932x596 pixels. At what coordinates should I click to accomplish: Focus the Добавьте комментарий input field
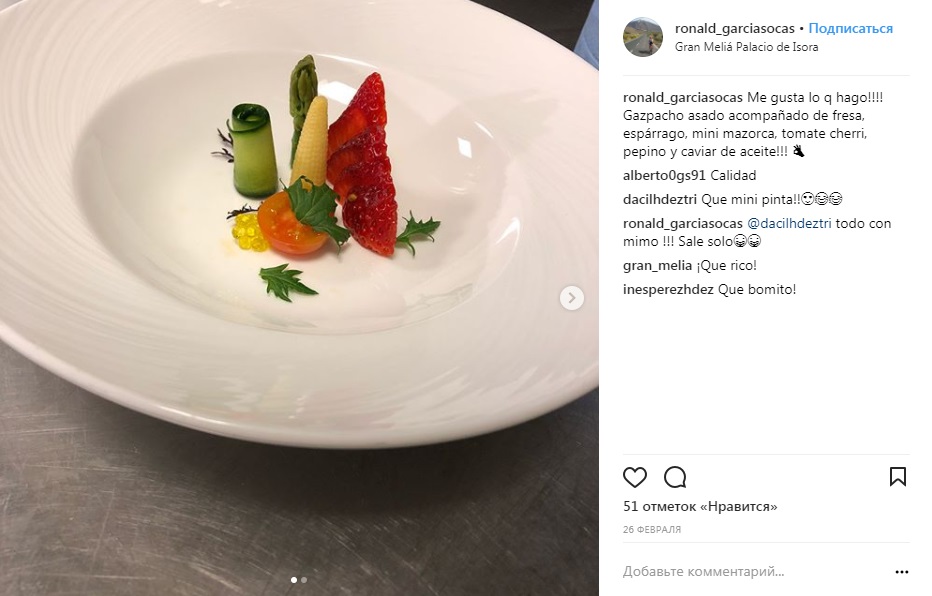pyautogui.click(x=755, y=572)
